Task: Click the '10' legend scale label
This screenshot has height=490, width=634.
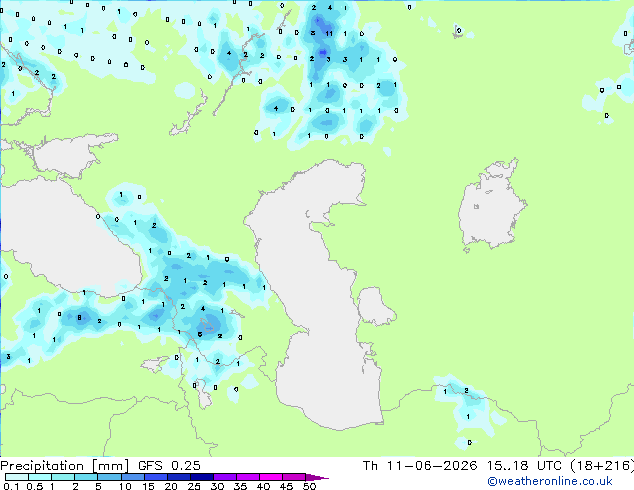Action: coord(125,486)
